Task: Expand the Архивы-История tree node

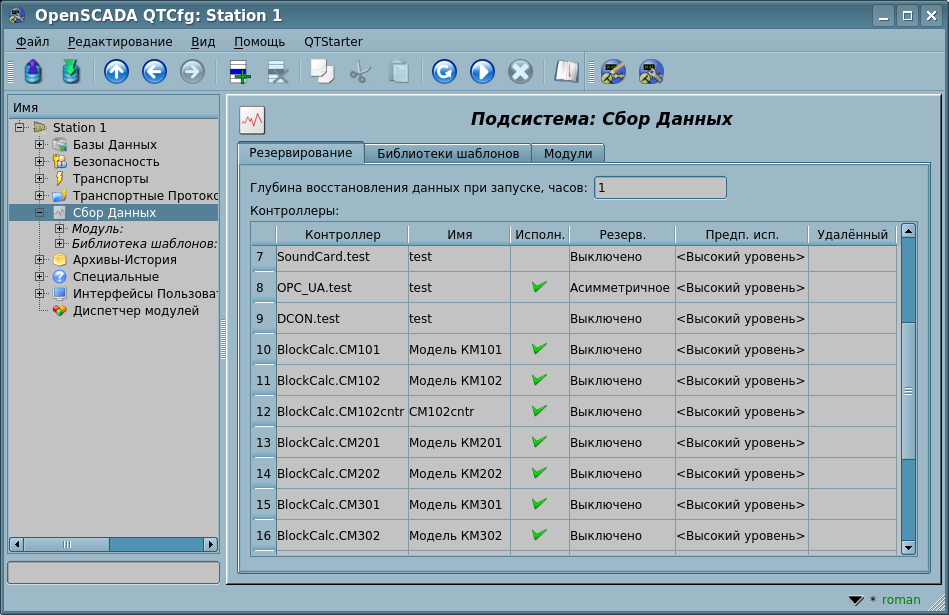Action: 40,260
